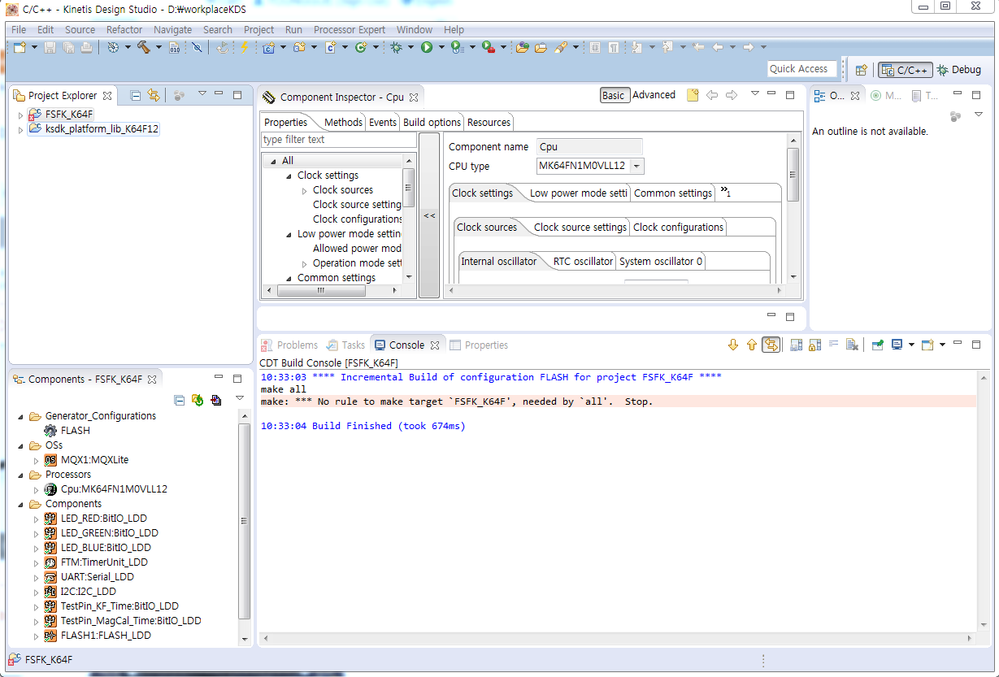Open the RTC oscillator tab
This screenshot has width=999, height=677.
click(582, 261)
